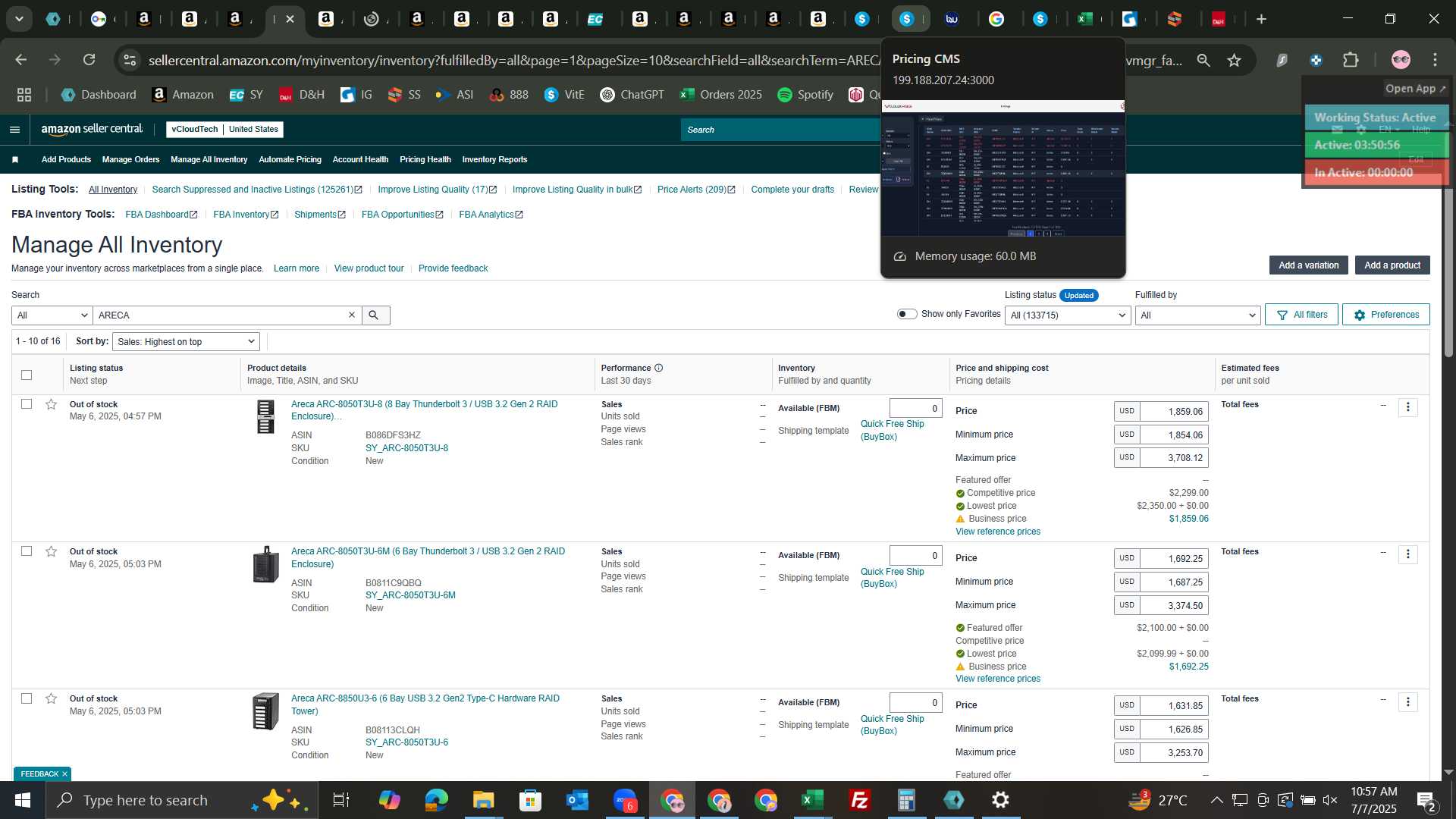
Task: Open the All filters panel
Action: [x=1301, y=315]
